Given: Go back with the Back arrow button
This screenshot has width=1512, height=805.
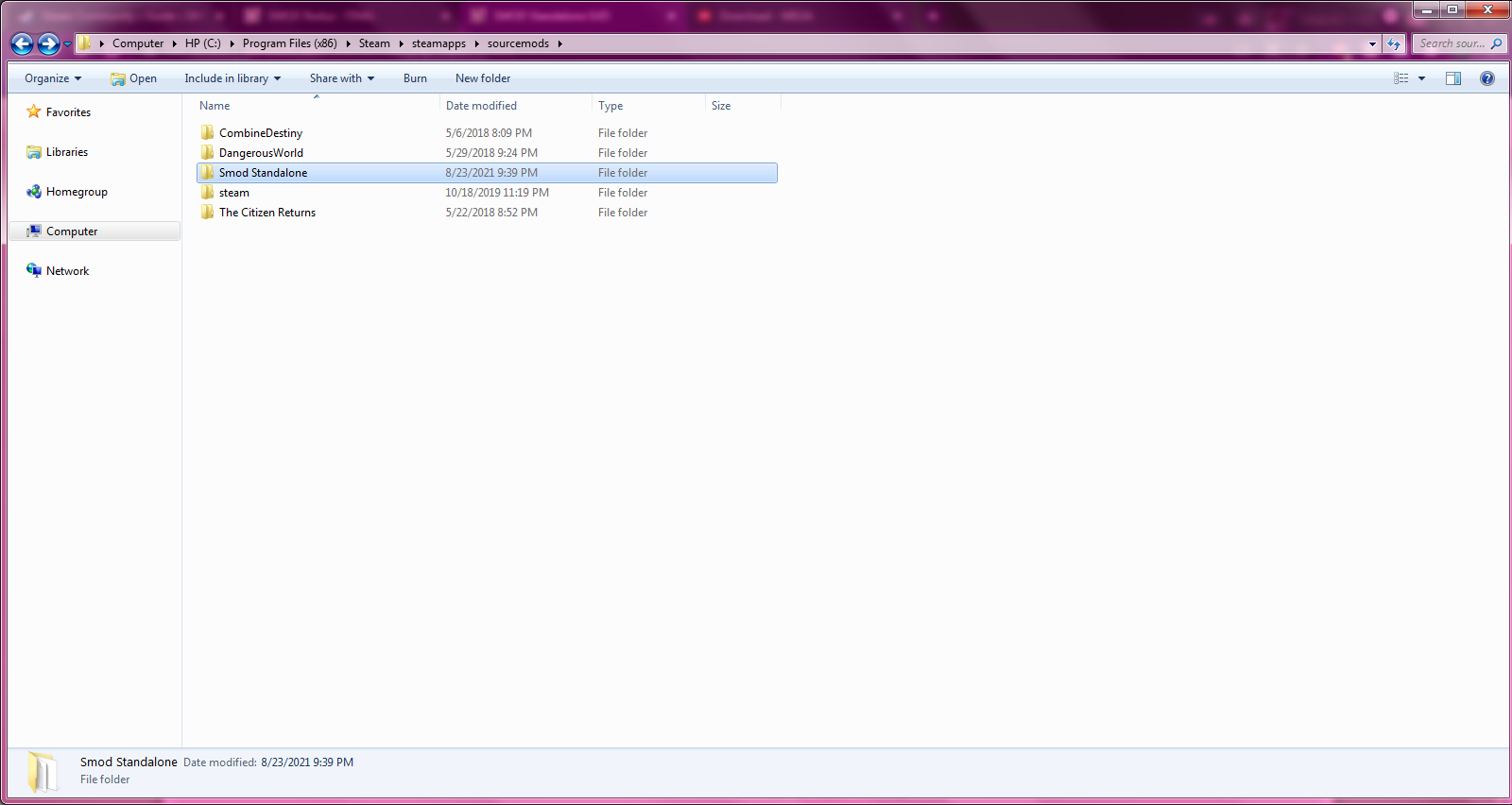Looking at the screenshot, I should click(23, 43).
